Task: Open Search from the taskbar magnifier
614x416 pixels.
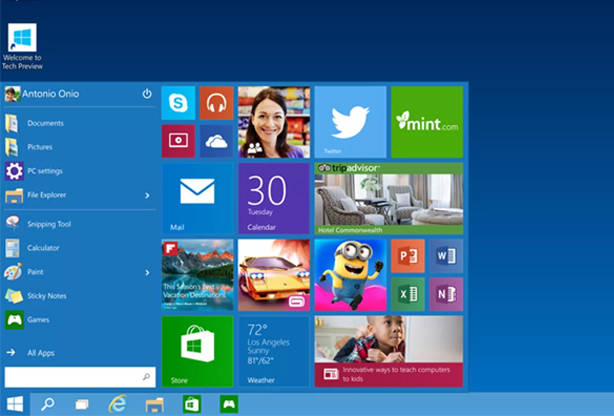Action: point(48,404)
